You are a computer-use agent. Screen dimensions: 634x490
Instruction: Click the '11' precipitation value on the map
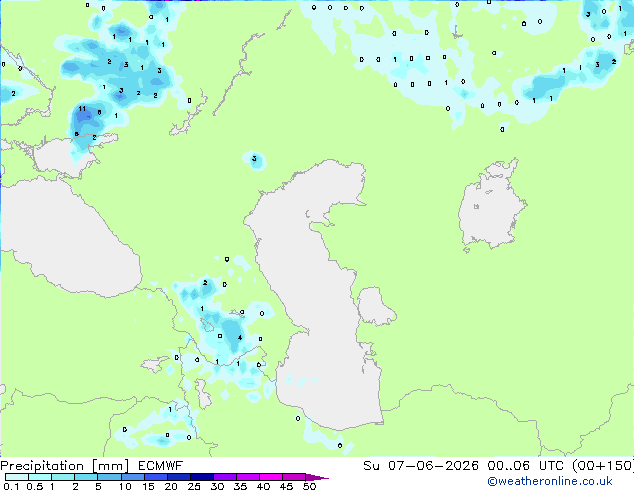coord(82,108)
